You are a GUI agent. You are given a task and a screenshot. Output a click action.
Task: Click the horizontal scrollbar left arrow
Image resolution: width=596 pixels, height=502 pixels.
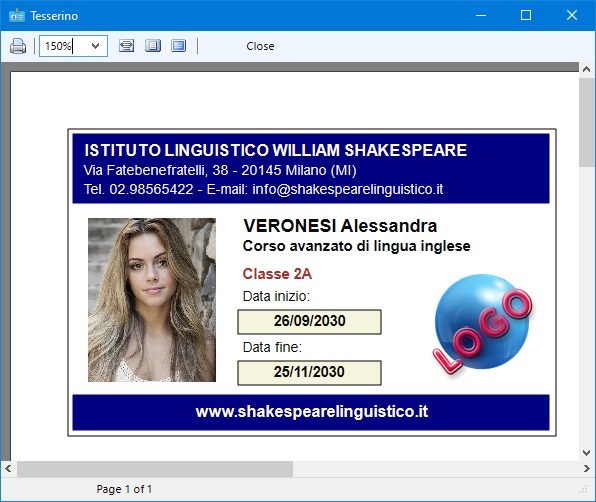pos(8,469)
